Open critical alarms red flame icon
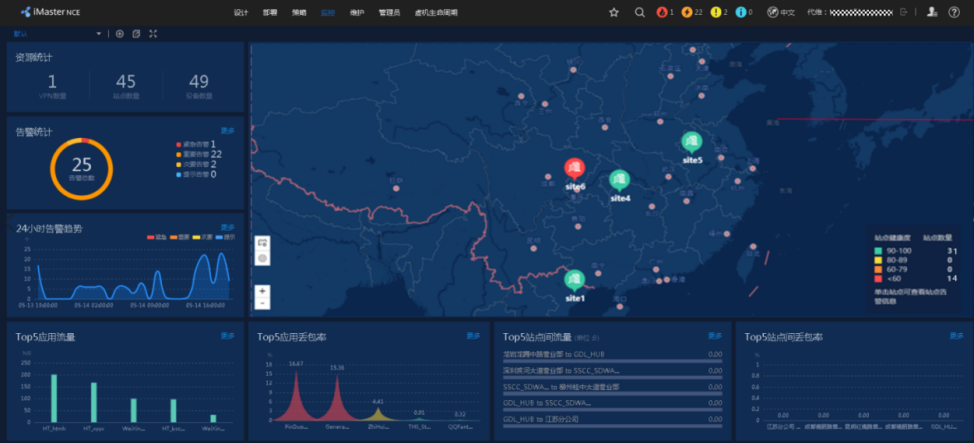This screenshot has width=974, height=443. 661,12
